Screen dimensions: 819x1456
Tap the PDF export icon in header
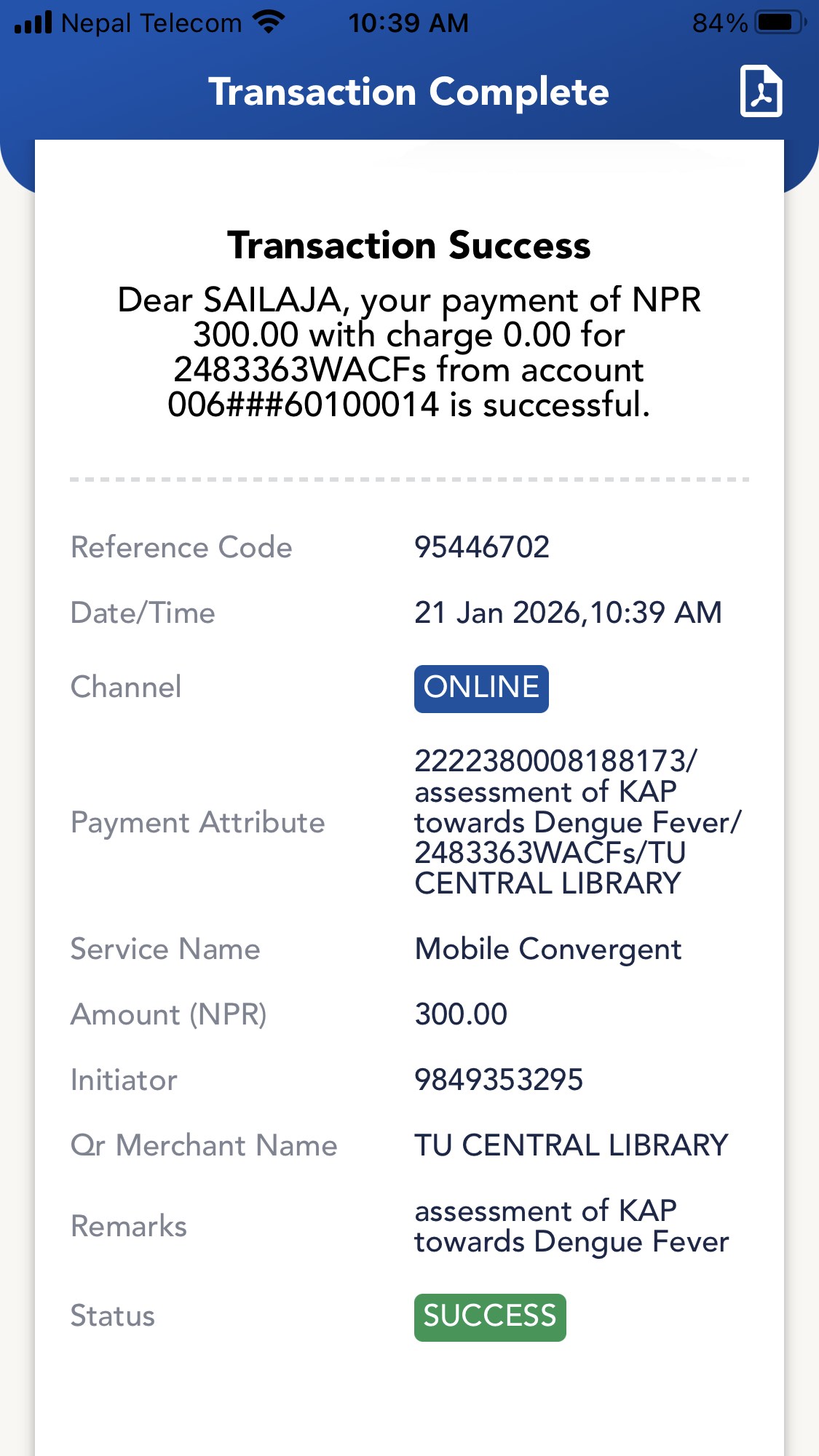[x=761, y=91]
